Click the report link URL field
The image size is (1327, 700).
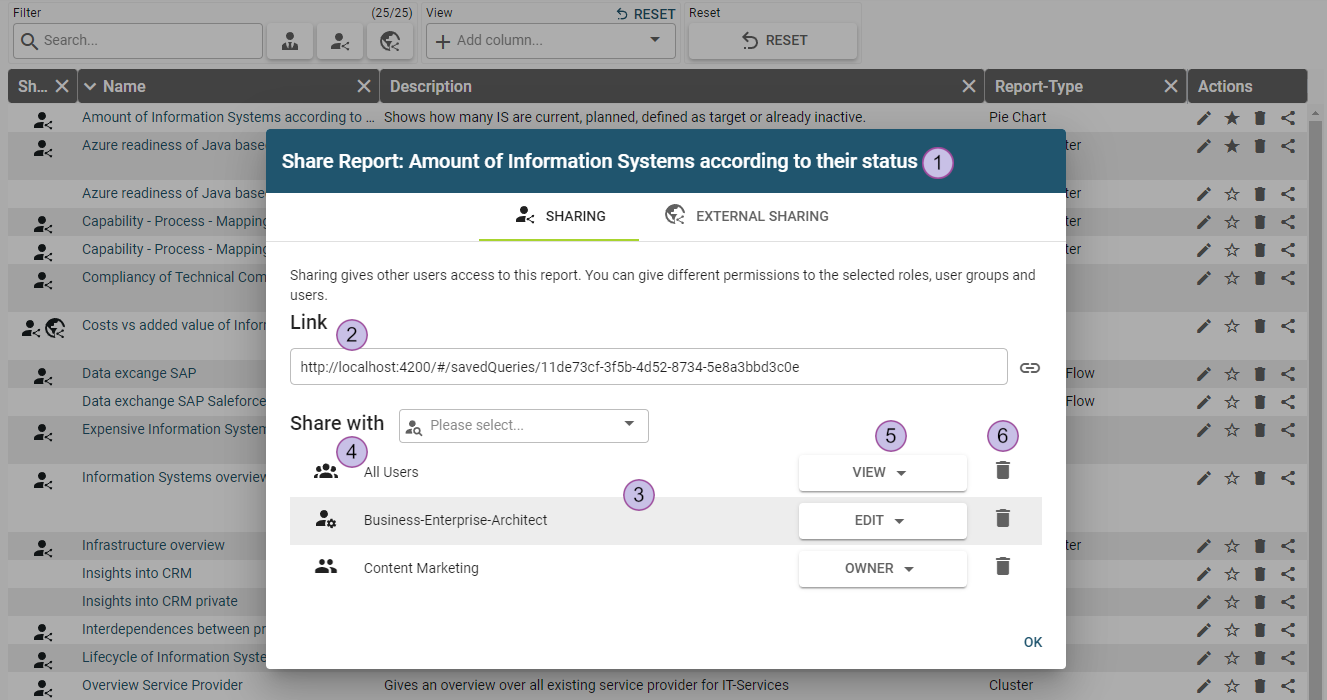pyautogui.click(x=648, y=367)
